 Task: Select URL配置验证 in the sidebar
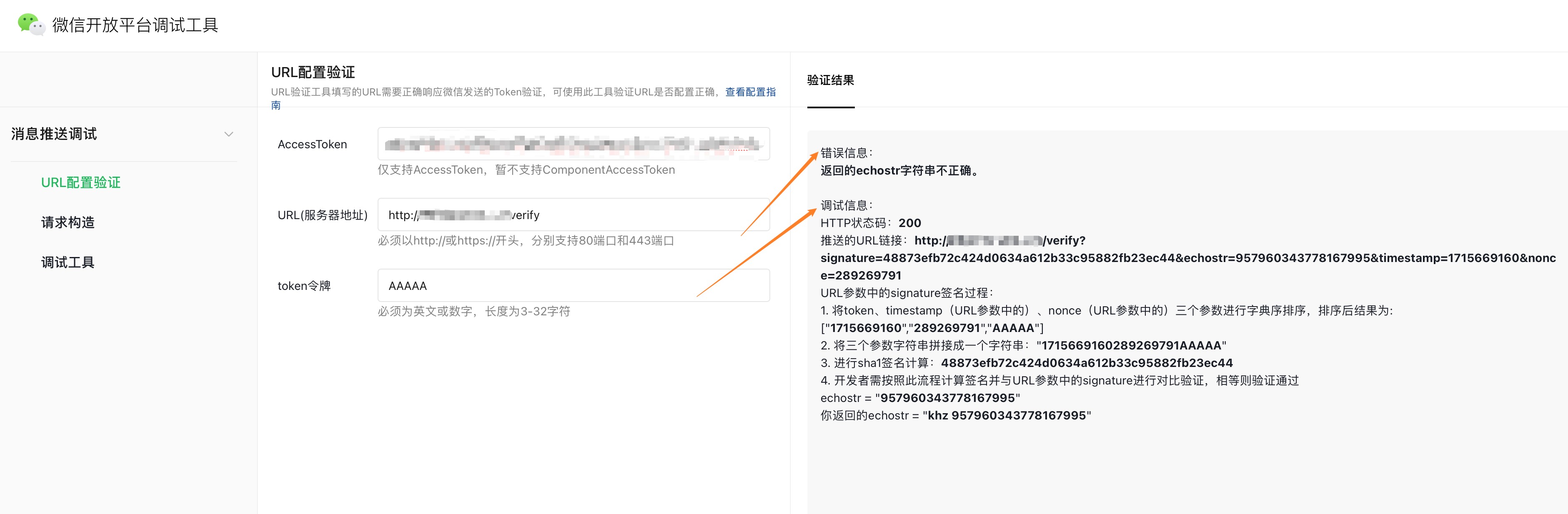(81, 182)
